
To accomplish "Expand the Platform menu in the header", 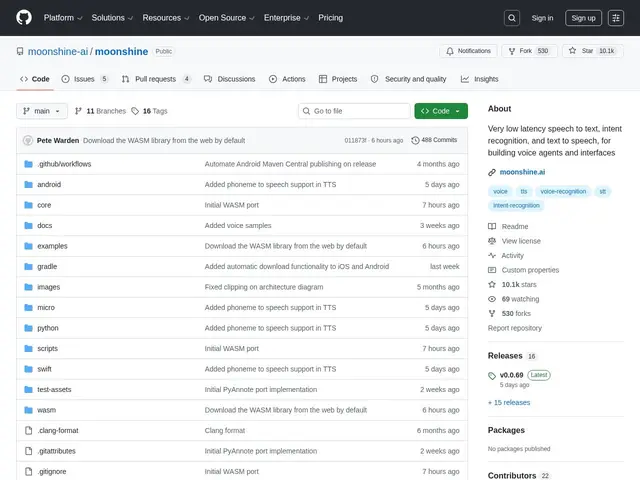I will [x=63, y=18].
